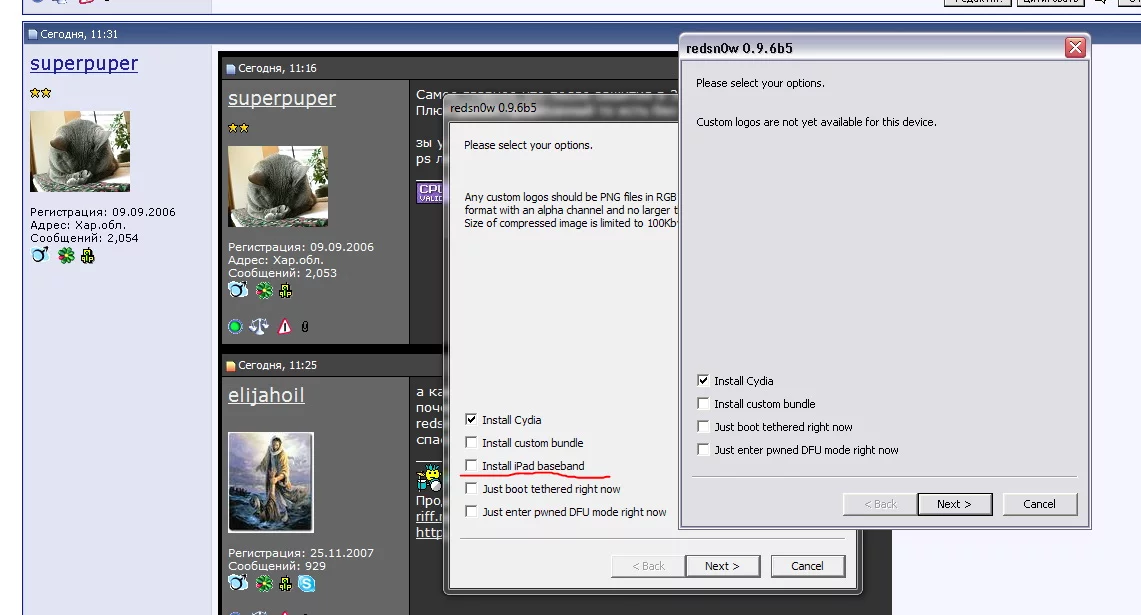Click red warning triangle icon in 11:16 post
The height and width of the screenshot is (615, 1141).
[x=285, y=327]
